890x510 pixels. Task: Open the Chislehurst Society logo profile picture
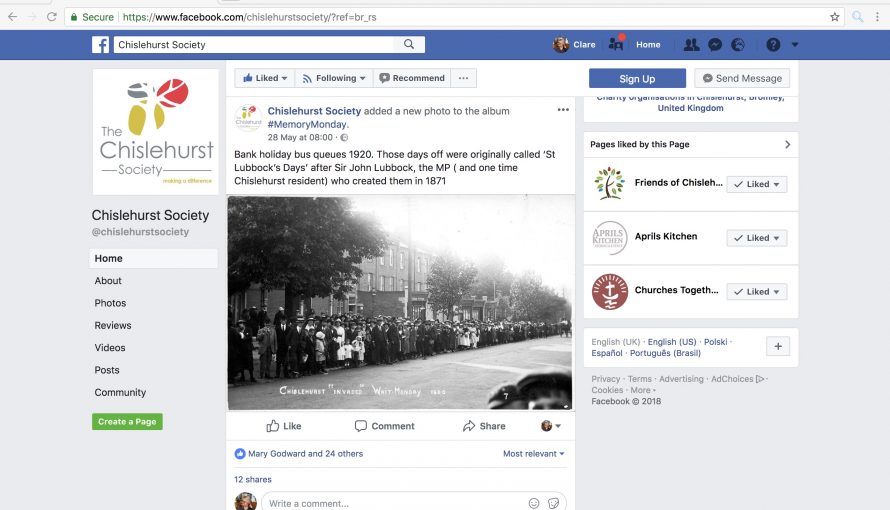(156, 132)
